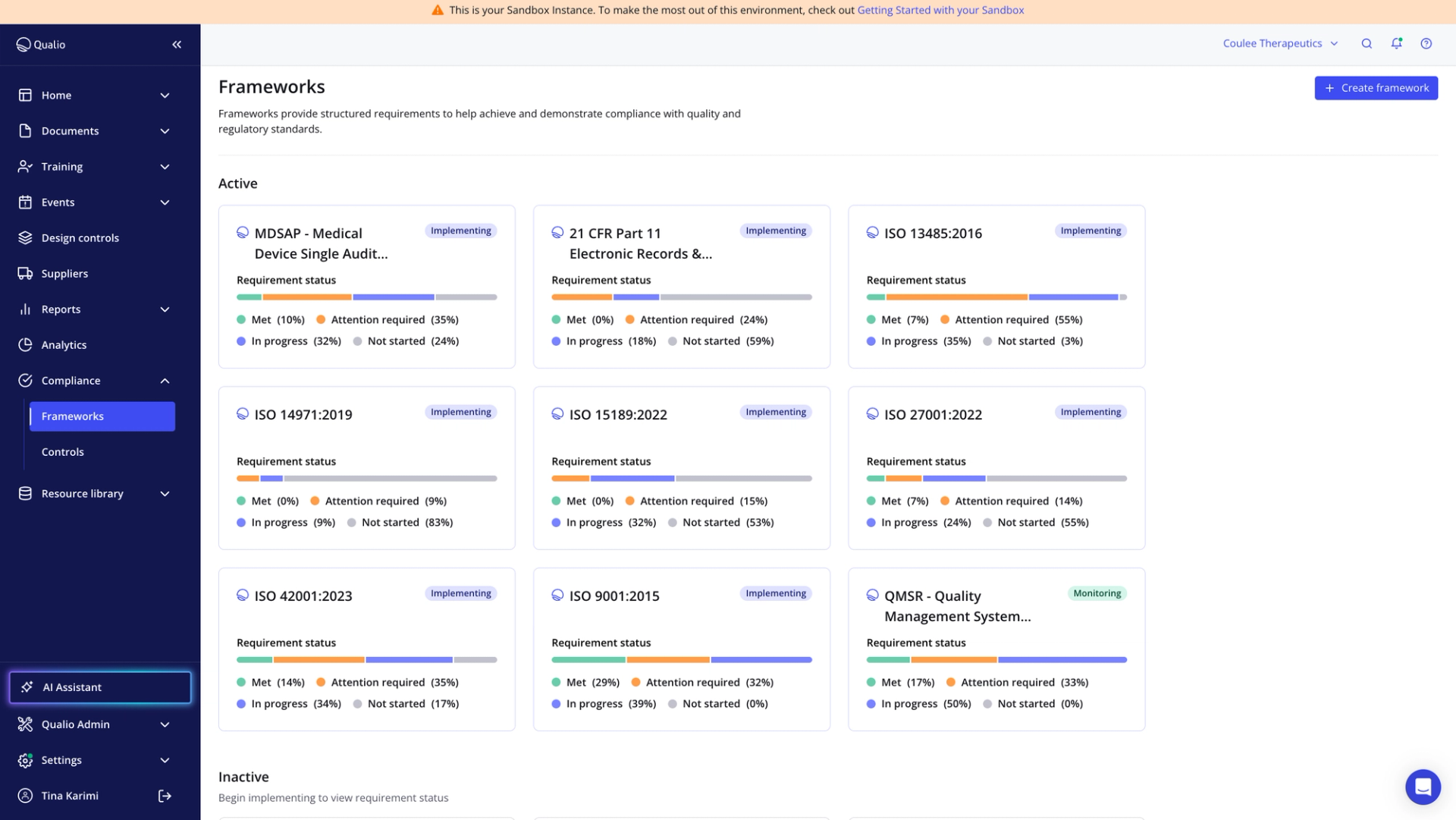
Task: Follow the Getting Started with your Sandbox link
Action: click(940, 11)
